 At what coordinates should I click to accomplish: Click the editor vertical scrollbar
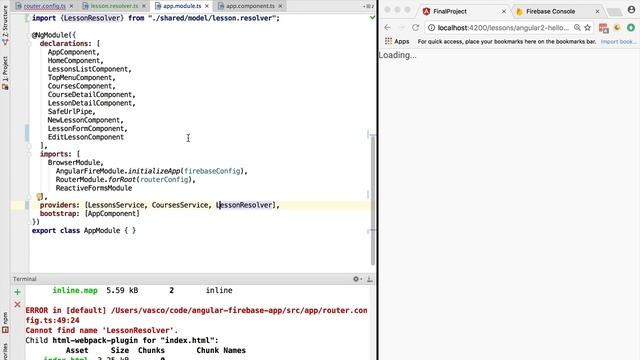(373, 200)
